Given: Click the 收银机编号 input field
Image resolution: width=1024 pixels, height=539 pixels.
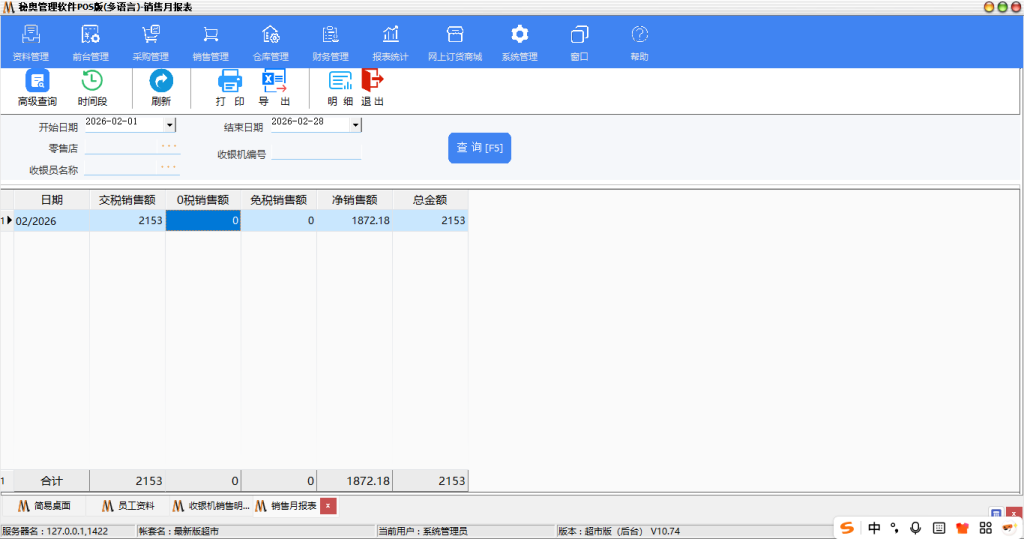Looking at the screenshot, I should pyautogui.click(x=315, y=153).
